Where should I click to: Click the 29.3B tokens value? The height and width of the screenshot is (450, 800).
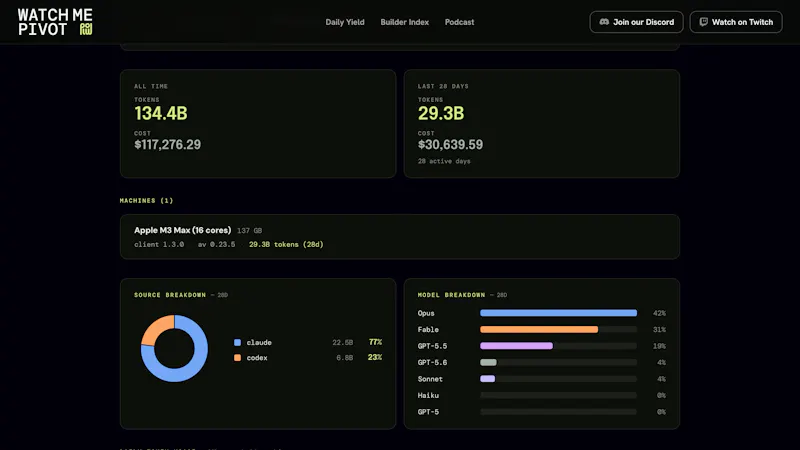click(x=441, y=113)
